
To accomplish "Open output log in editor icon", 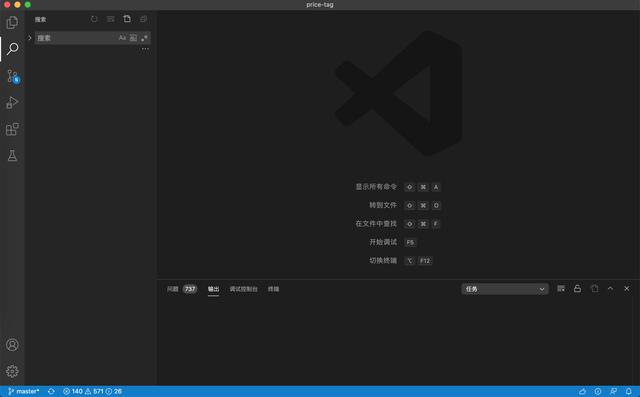I will pos(594,288).
